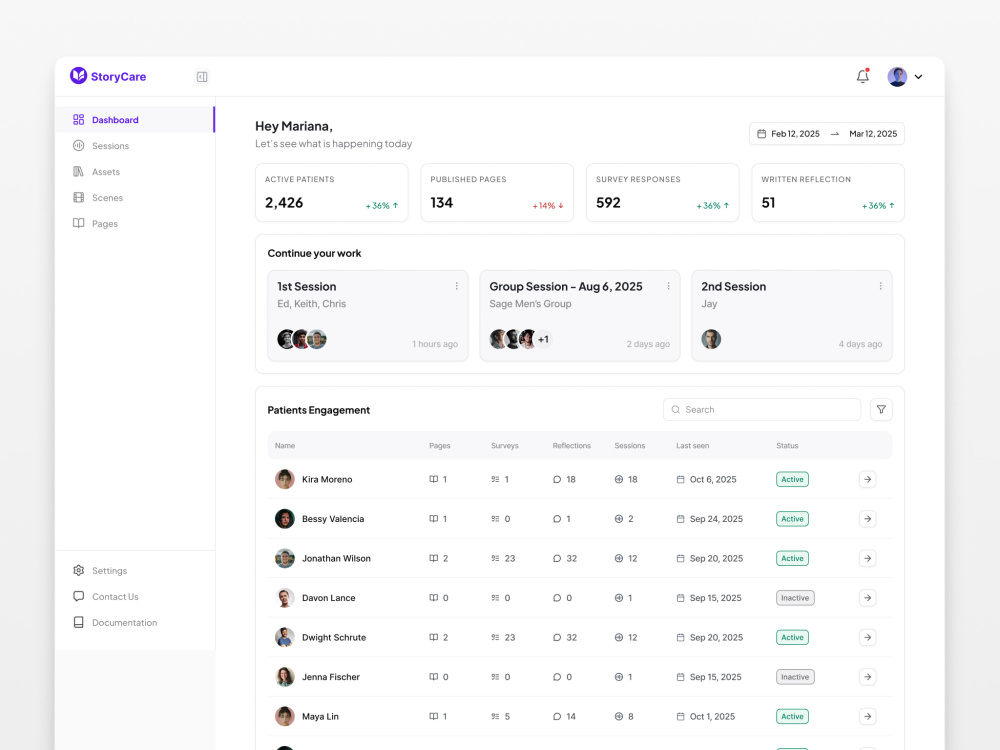Image resolution: width=1000 pixels, height=750 pixels.
Task: Open the 2nd Session title
Action: (733, 287)
